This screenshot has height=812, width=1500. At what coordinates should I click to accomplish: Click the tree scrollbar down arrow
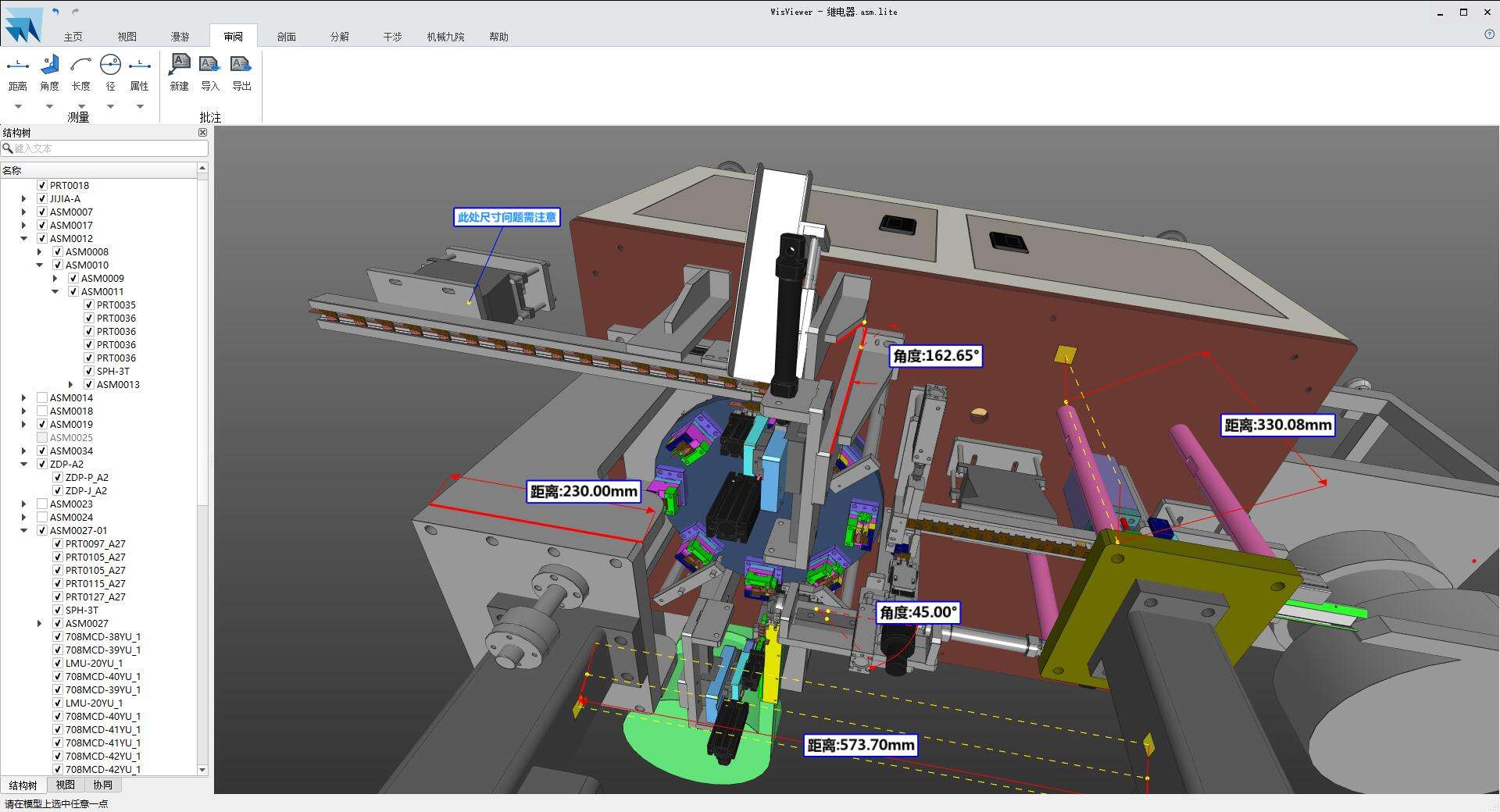click(202, 770)
